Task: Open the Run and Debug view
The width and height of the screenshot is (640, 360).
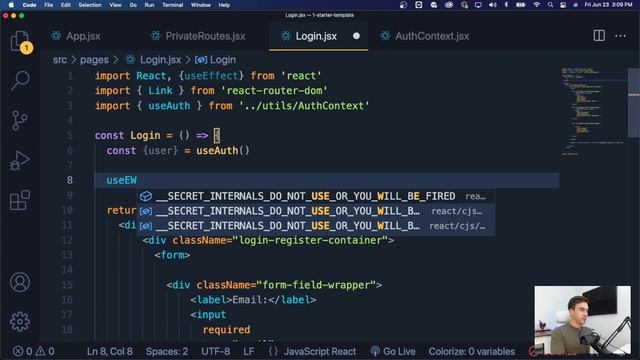Action: click(x=19, y=160)
